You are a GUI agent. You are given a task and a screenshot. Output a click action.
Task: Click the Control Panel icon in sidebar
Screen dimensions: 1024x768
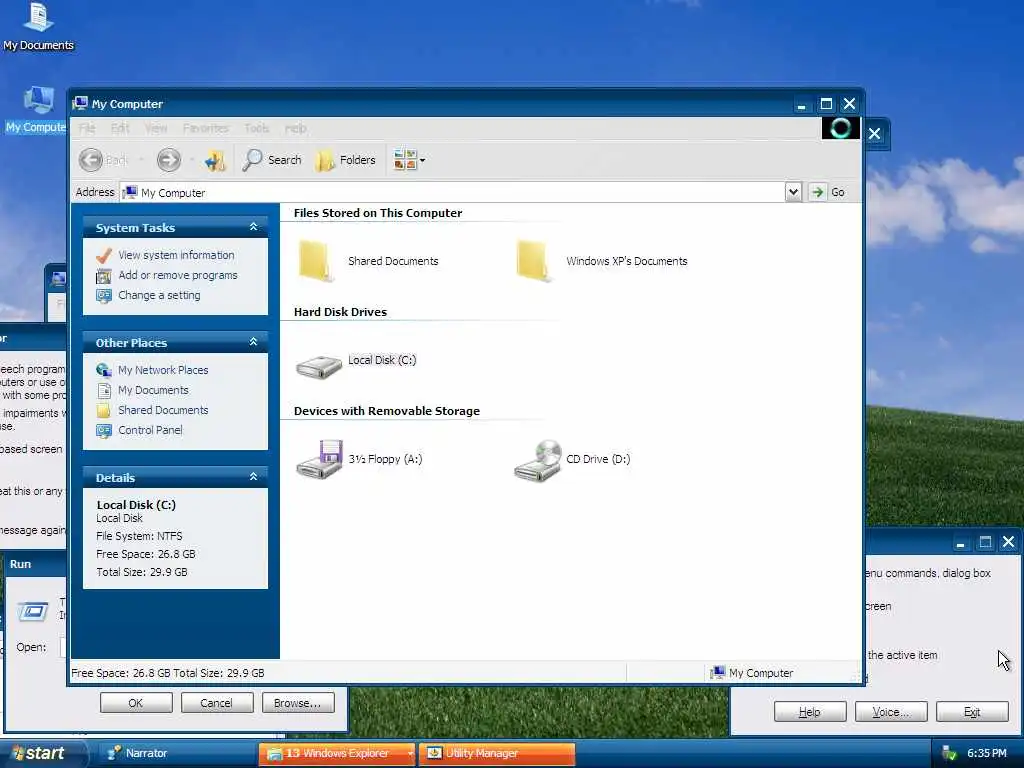[104, 430]
